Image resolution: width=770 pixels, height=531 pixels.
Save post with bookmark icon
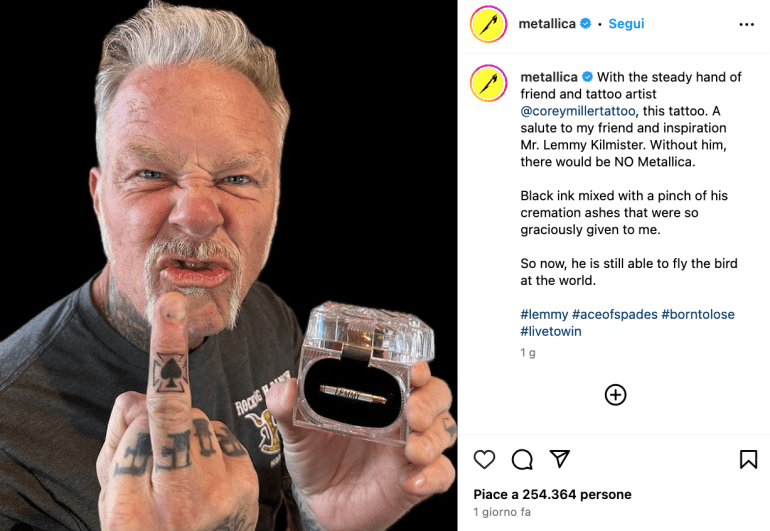pyautogui.click(x=748, y=459)
